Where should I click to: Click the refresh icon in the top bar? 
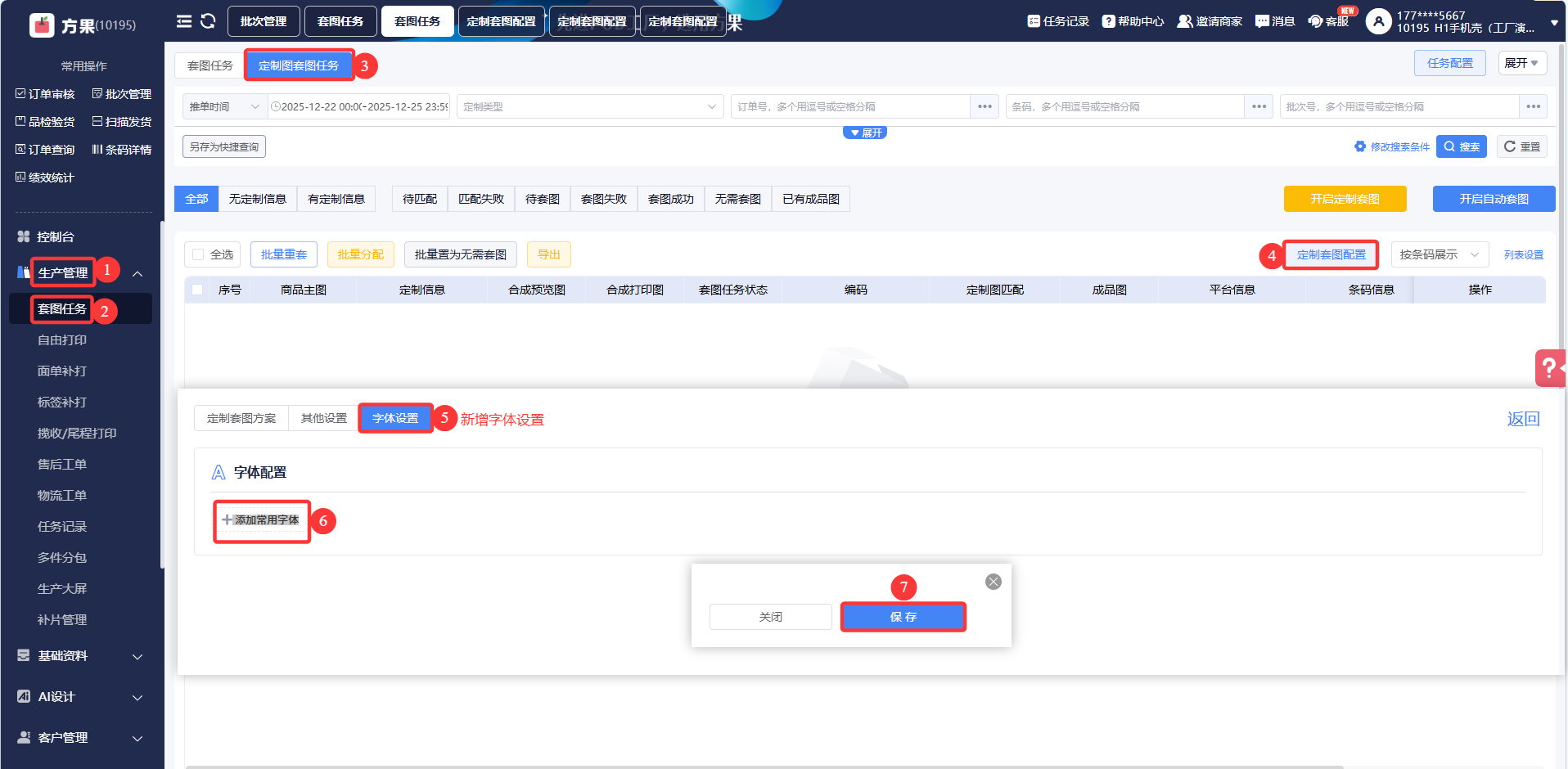pos(208,21)
